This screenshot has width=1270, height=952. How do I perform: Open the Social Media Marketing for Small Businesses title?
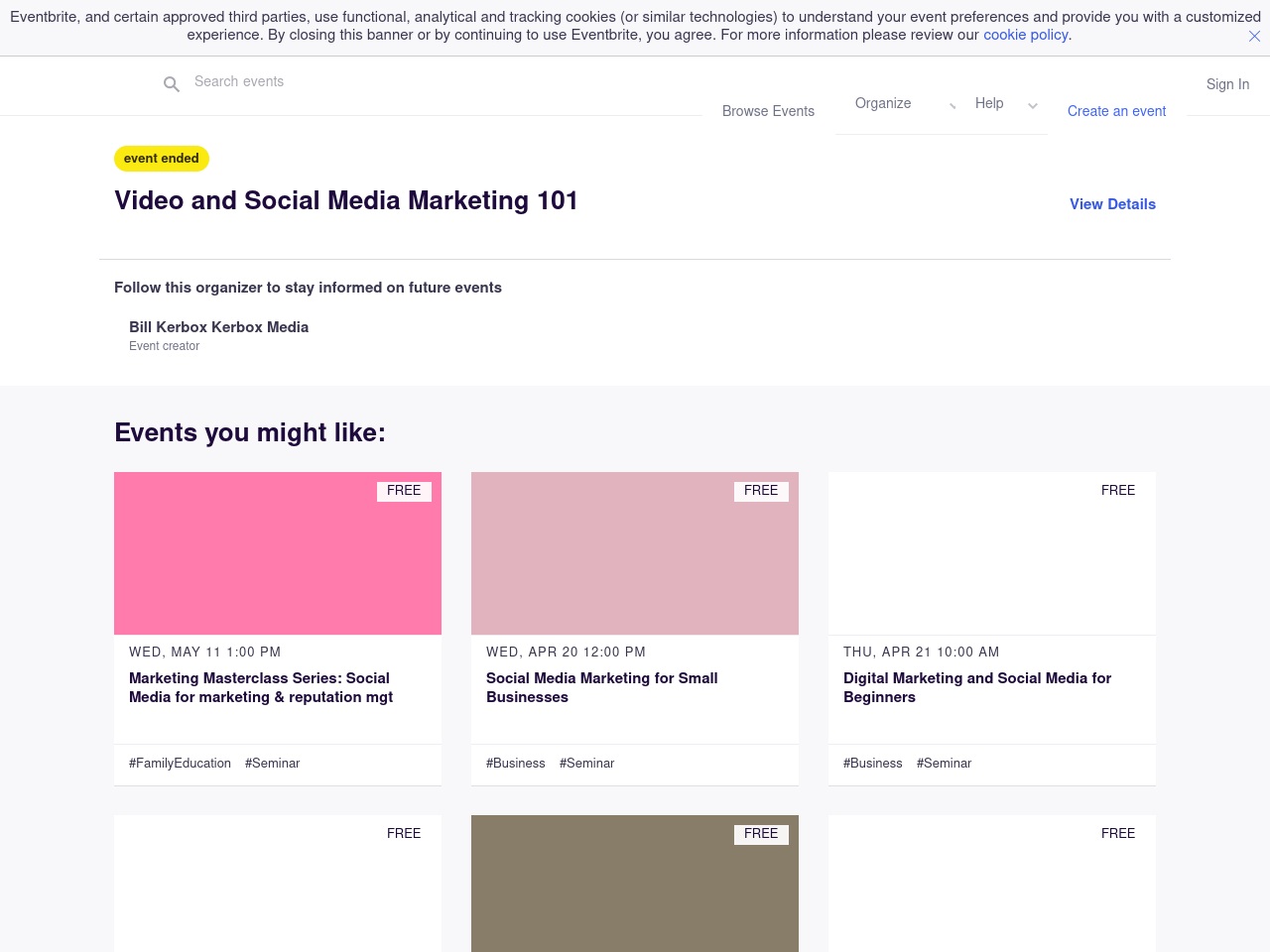(602, 687)
